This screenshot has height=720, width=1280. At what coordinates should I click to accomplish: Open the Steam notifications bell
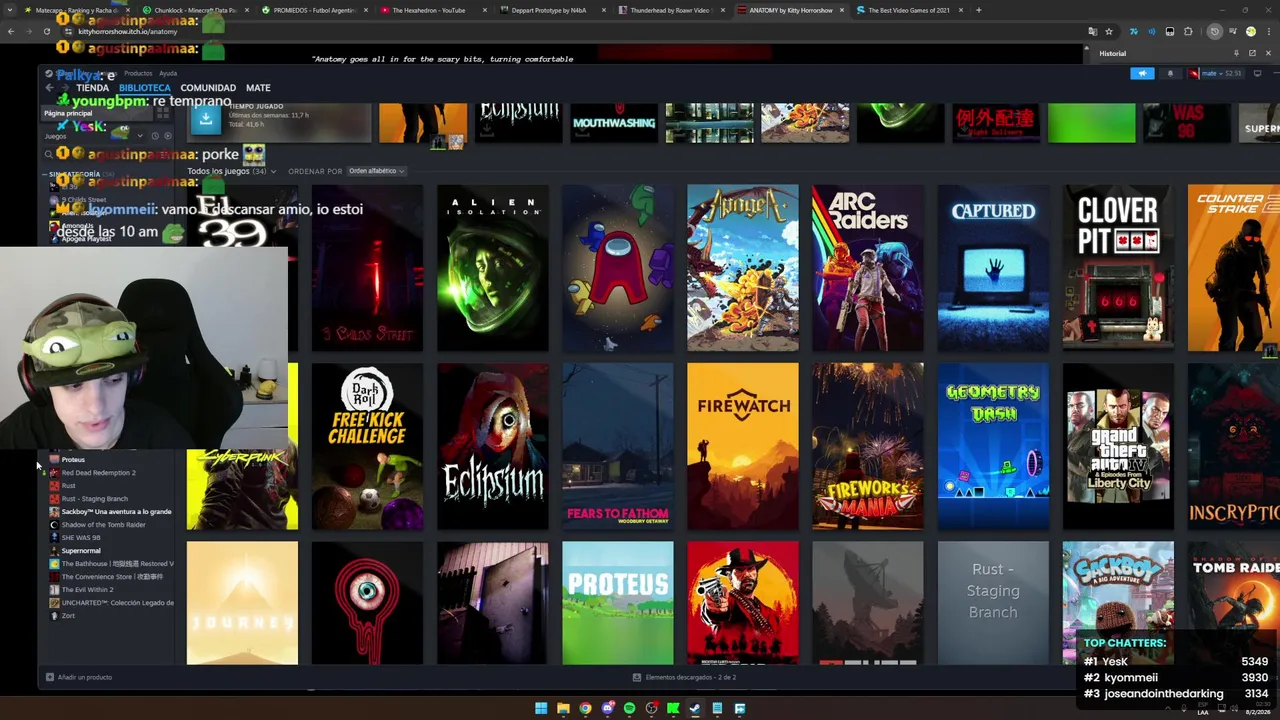(x=1170, y=73)
